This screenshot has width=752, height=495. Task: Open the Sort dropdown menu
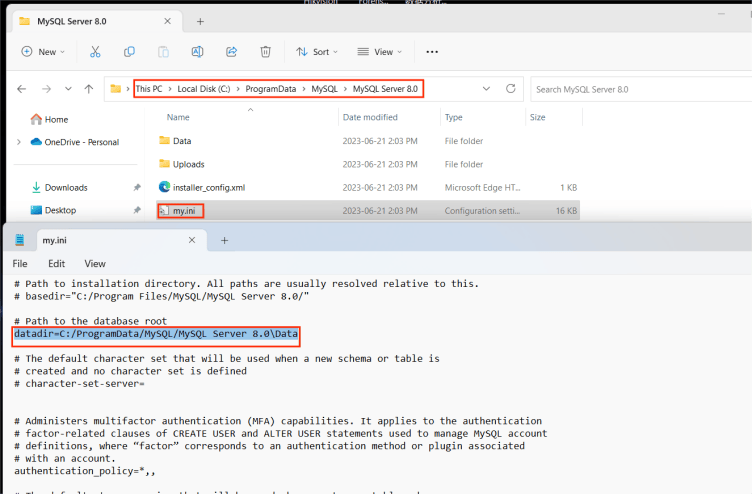point(317,52)
